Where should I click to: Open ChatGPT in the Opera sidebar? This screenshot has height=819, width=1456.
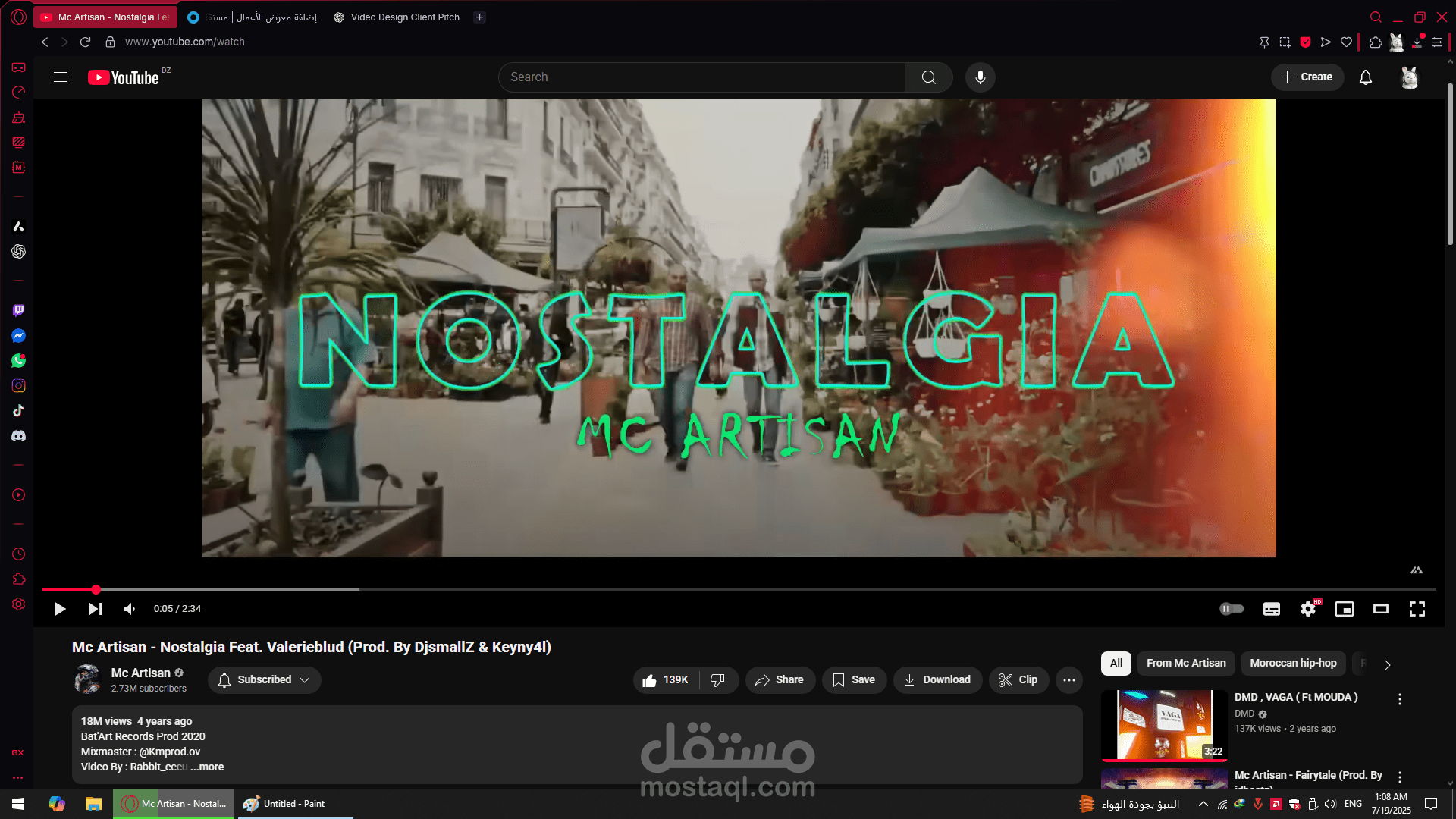(18, 252)
